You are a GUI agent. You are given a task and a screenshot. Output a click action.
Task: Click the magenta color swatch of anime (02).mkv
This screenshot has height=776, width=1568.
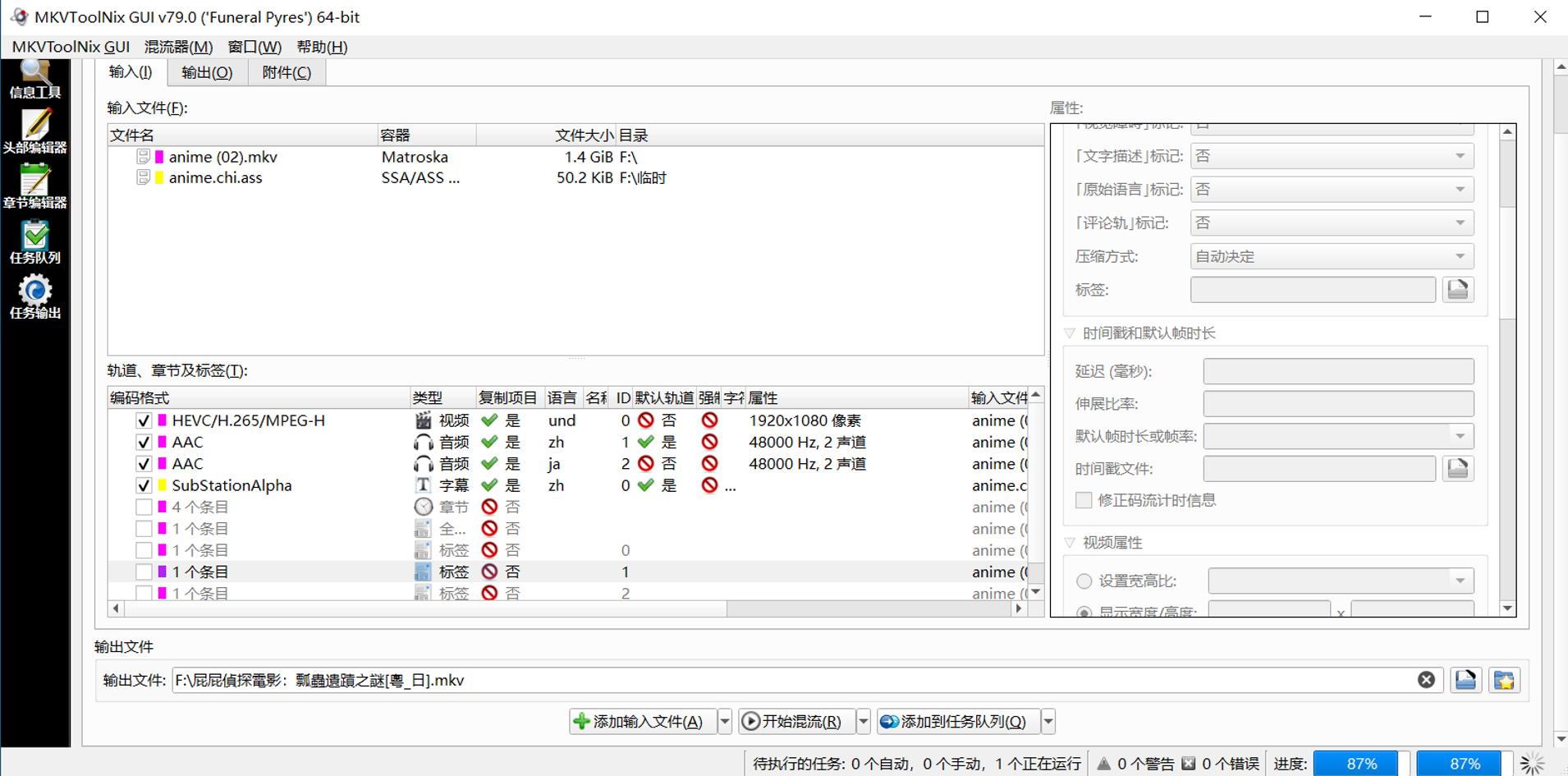click(159, 157)
